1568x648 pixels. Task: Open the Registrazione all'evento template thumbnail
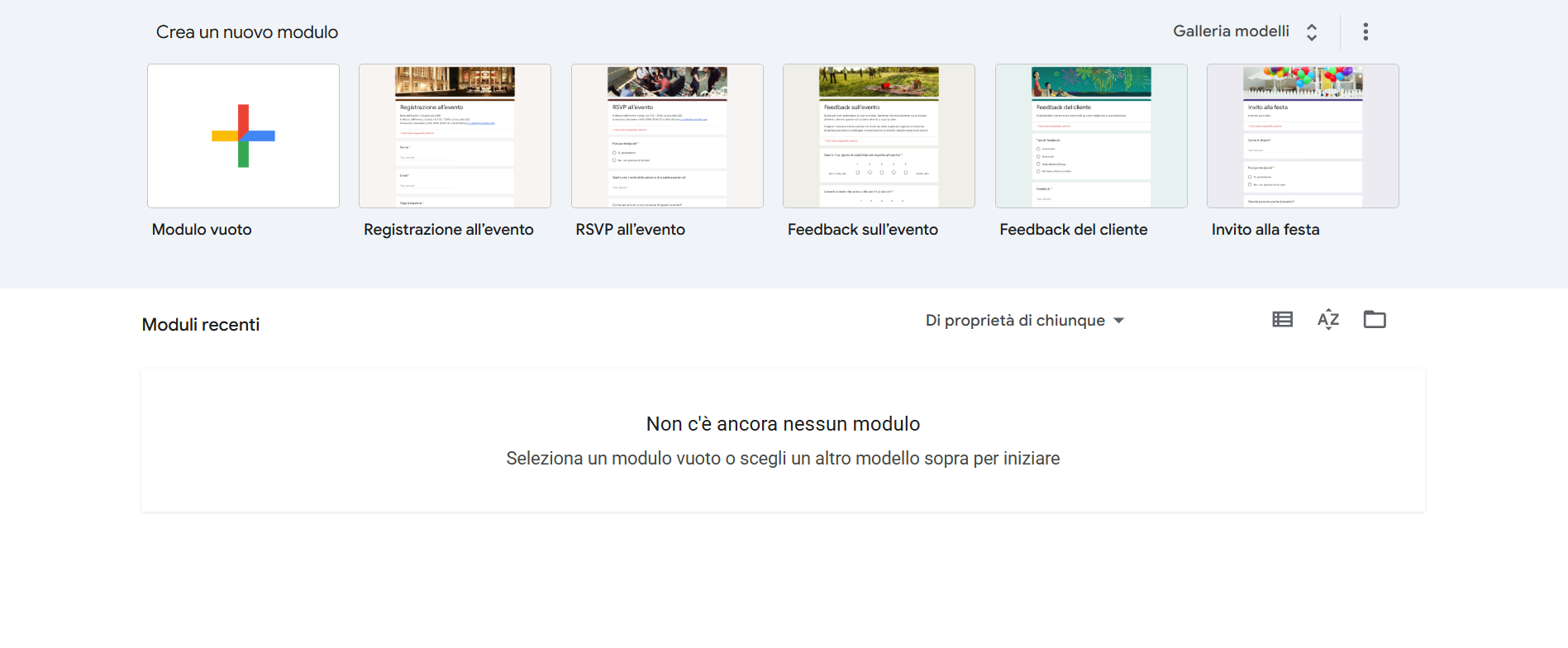pos(455,136)
